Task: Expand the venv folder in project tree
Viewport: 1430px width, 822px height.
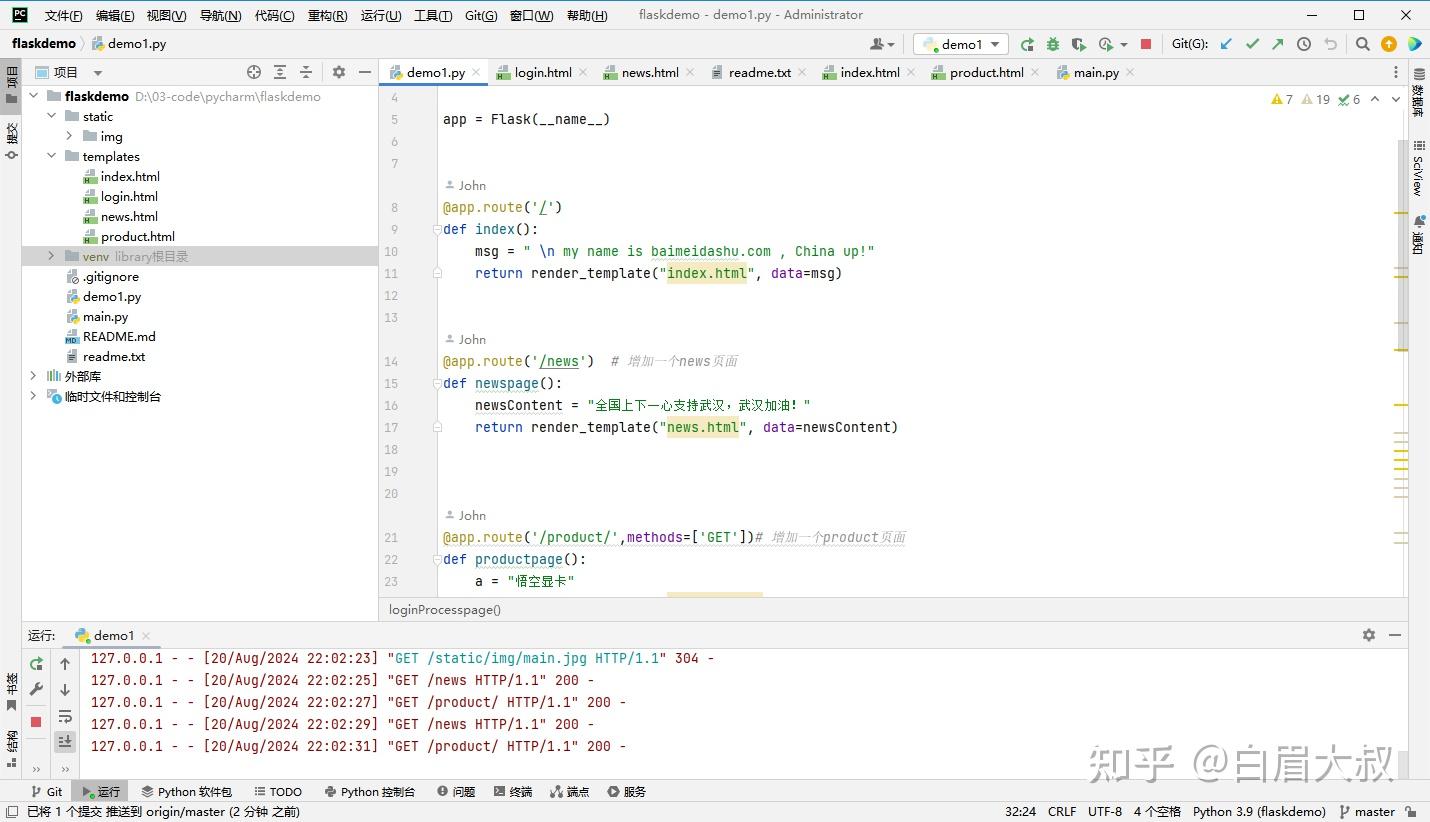Action: (51, 257)
